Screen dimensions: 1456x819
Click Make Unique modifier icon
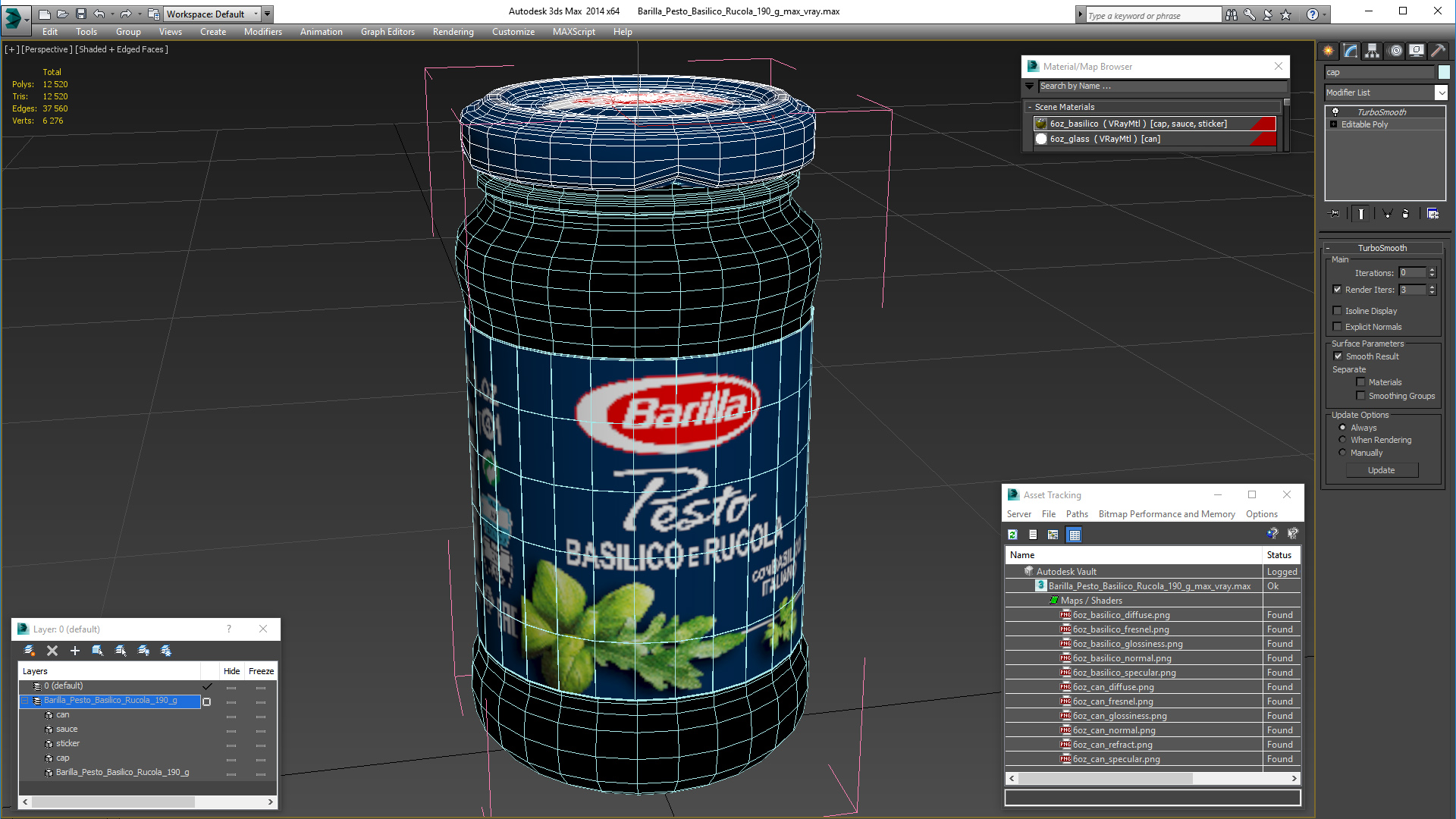(1387, 214)
